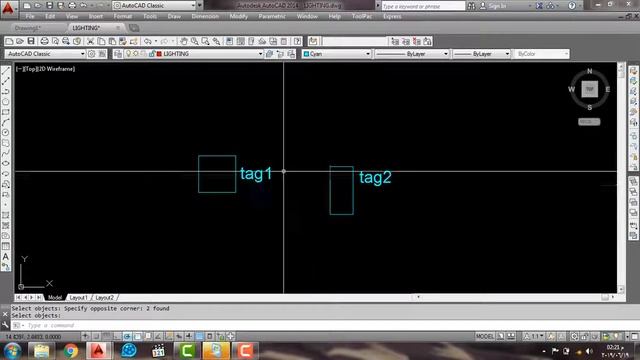This screenshot has width=640, height=360.
Task: Open the annotation scale 1:1 dropdown
Action: pyautogui.click(x=533, y=336)
